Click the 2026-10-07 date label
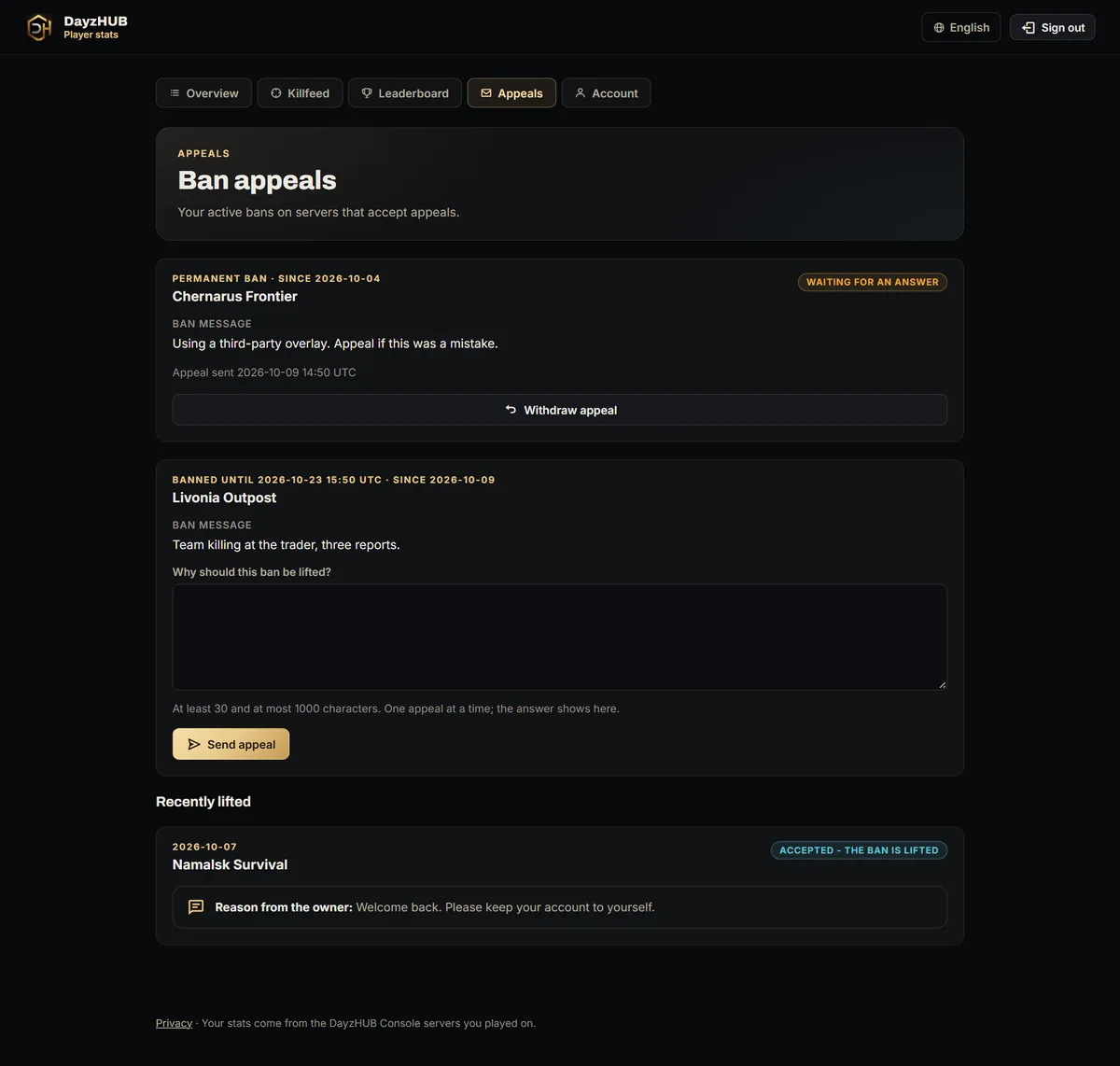The width and height of the screenshot is (1120, 1066). point(204,847)
